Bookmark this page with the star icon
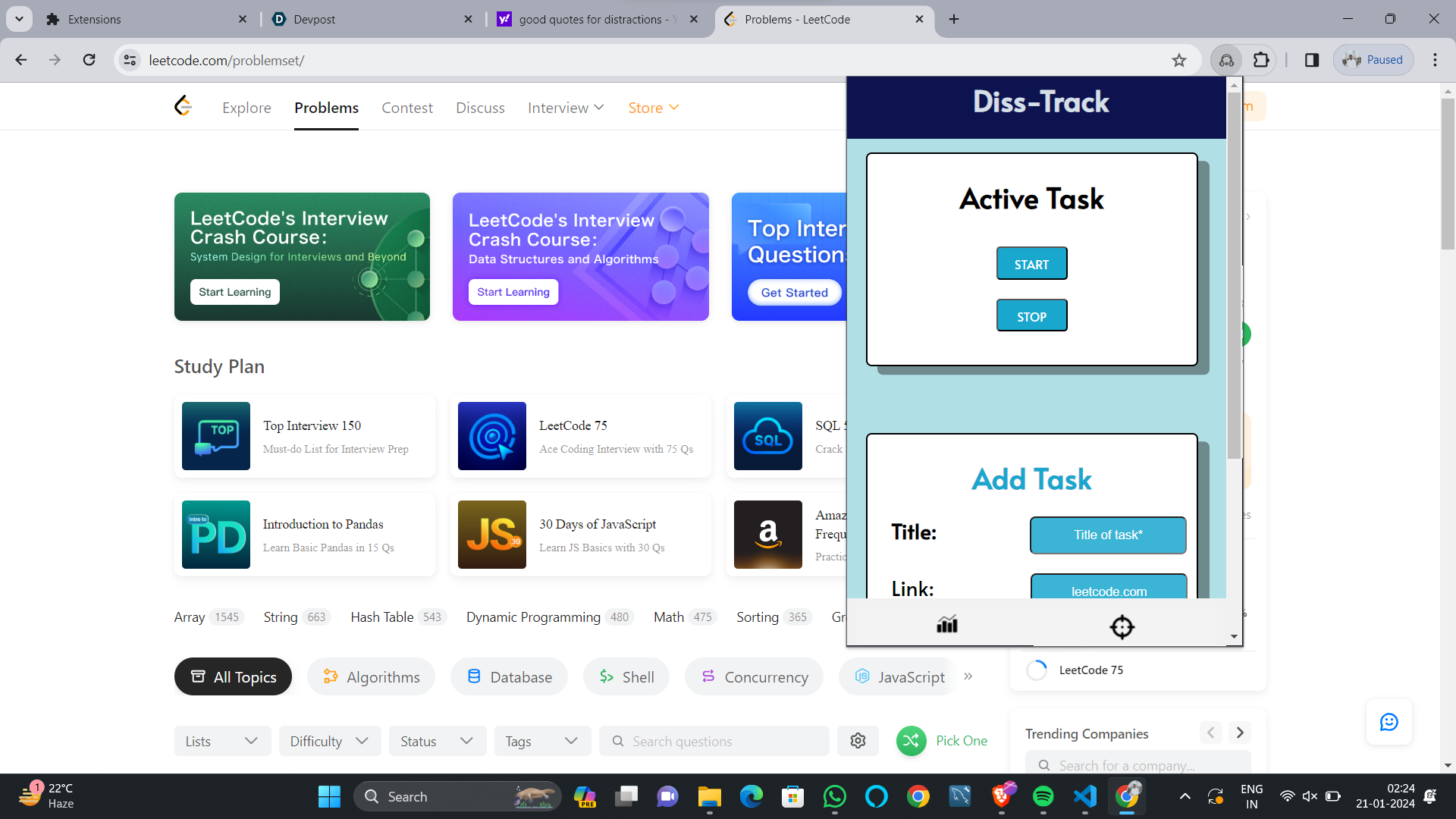 pyautogui.click(x=1178, y=60)
